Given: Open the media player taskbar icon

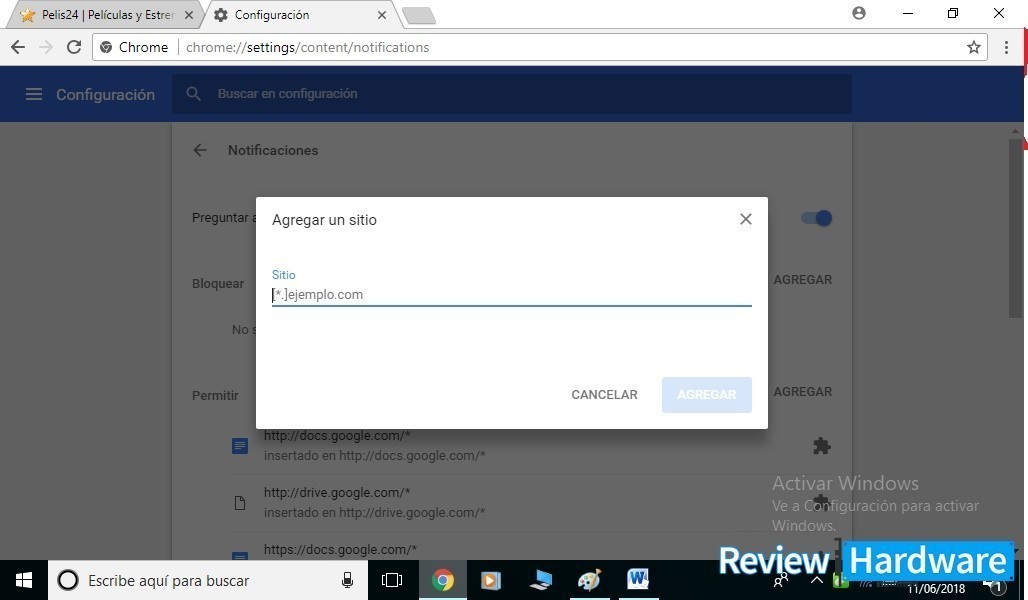Looking at the screenshot, I should (490, 580).
